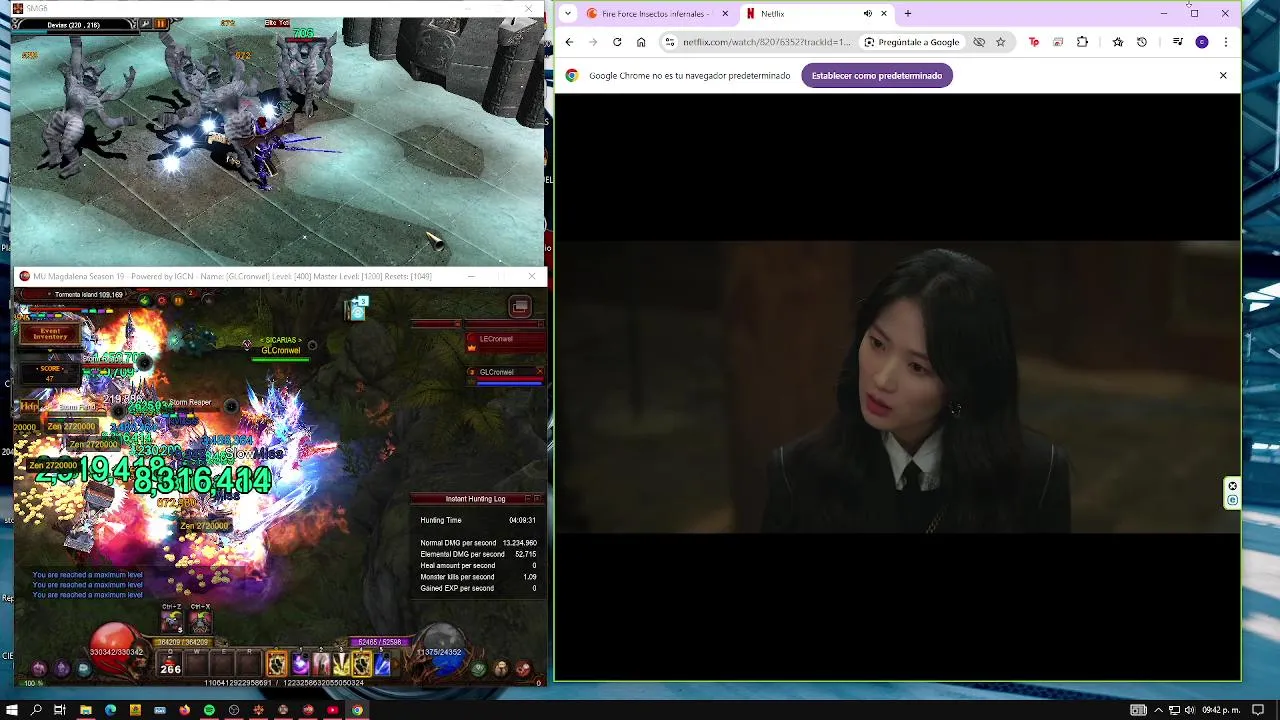The width and height of the screenshot is (1280, 720).
Task: Show hidden system tray icons
Action: [x=1159, y=710]
